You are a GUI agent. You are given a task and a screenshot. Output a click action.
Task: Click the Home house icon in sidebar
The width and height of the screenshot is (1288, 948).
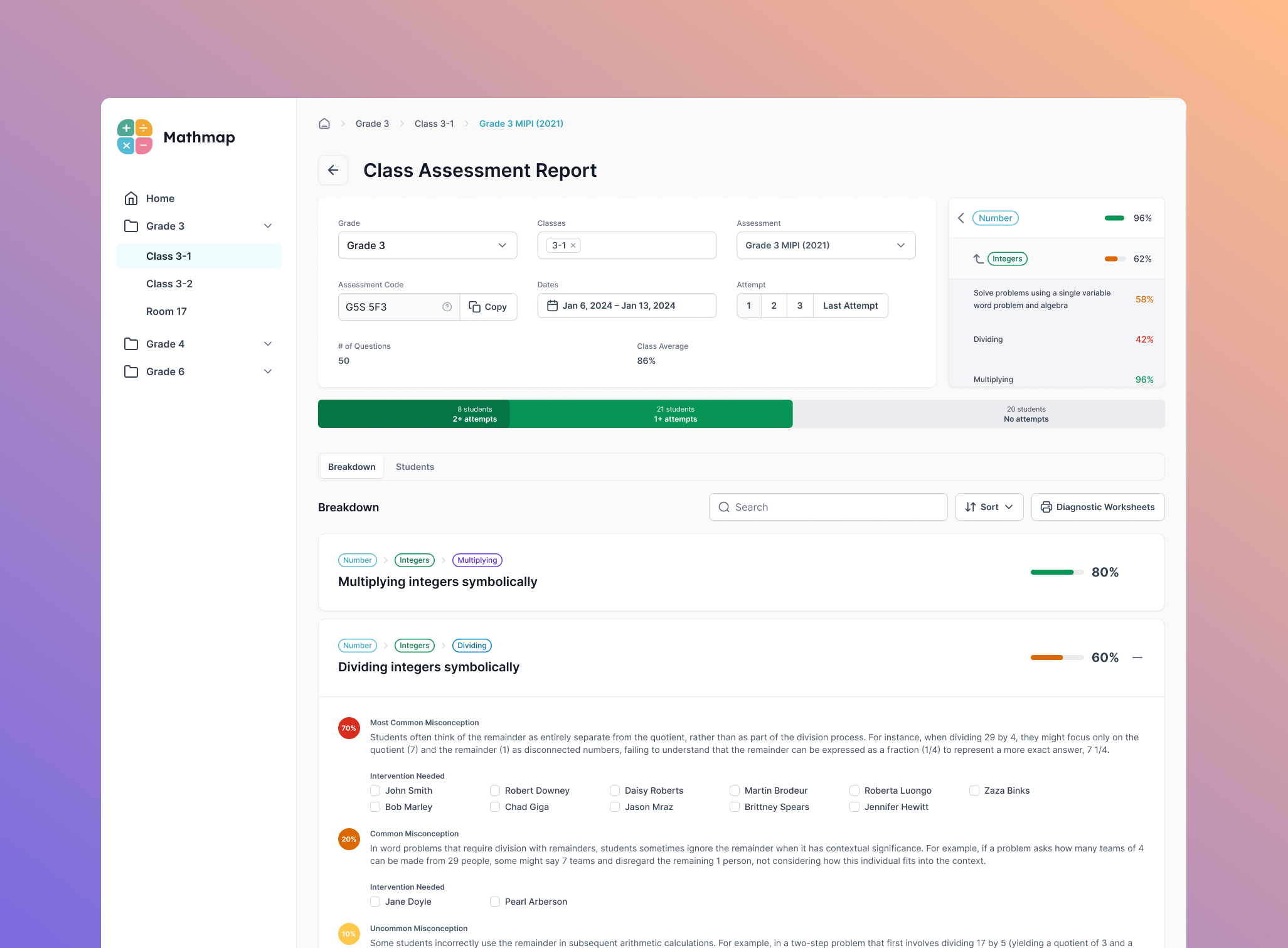click(131, 198)
